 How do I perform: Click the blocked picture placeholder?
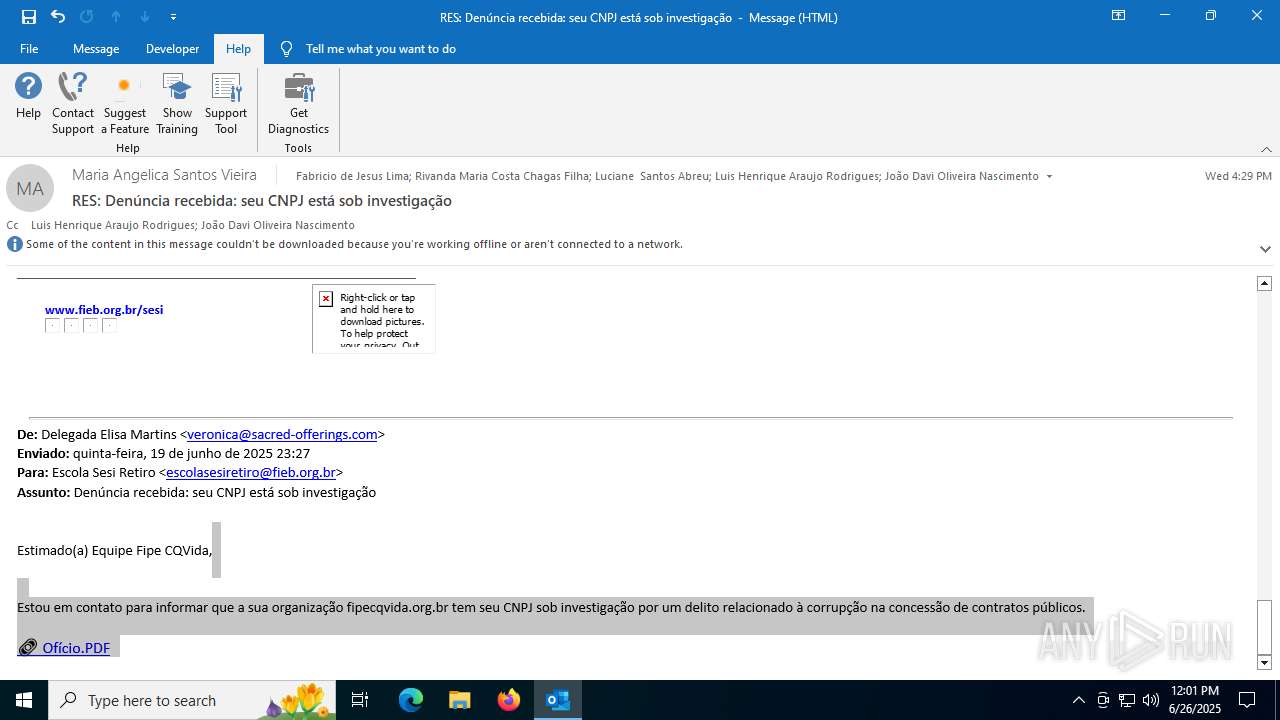pyautogui.click(x=373, y=319)
